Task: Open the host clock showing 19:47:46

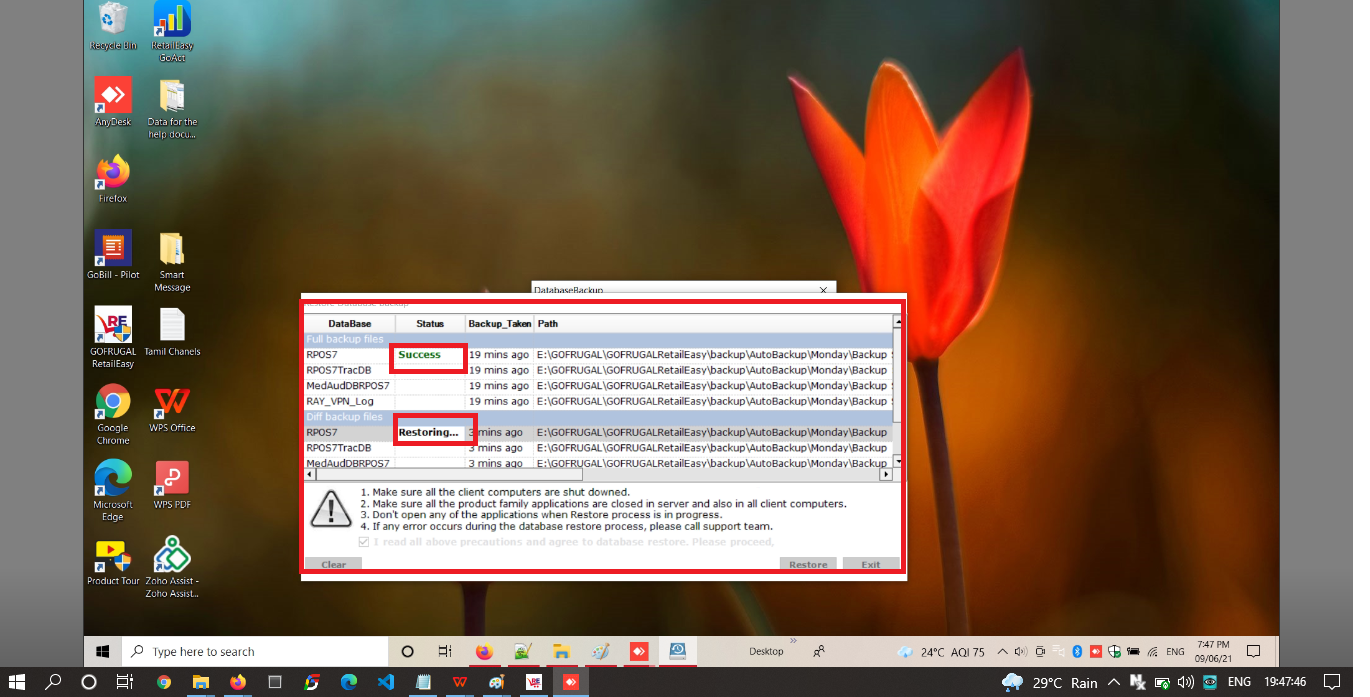Action: point(1284,682)
